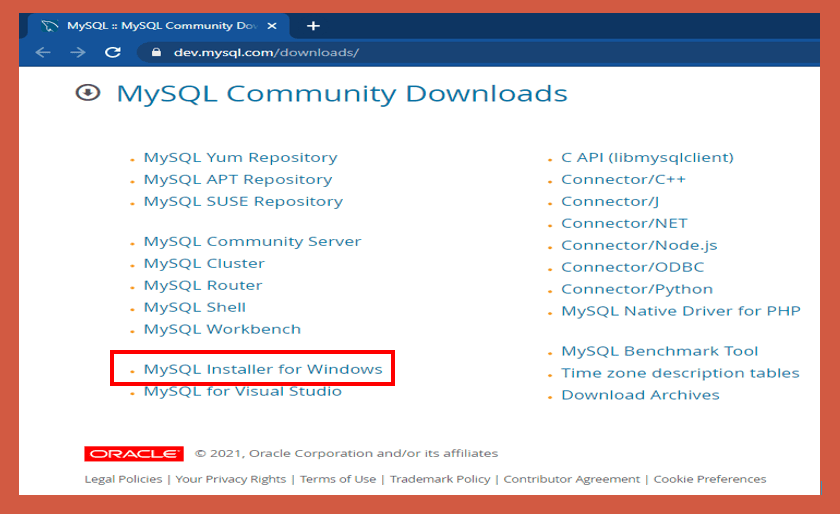Screen dimensions: 840x514
Task: Open Connector/NET link
Action: point(624,224)
